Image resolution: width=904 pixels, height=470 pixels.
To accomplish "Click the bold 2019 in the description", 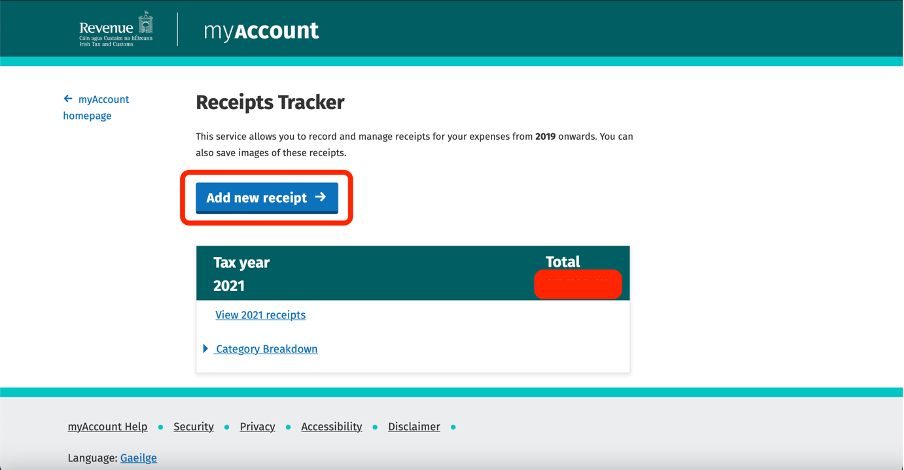I will (545, 137).
